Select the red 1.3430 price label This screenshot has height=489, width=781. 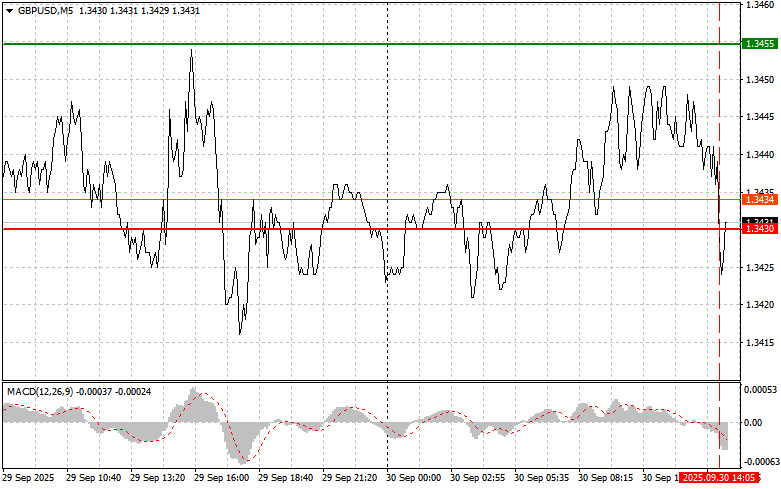759,229
